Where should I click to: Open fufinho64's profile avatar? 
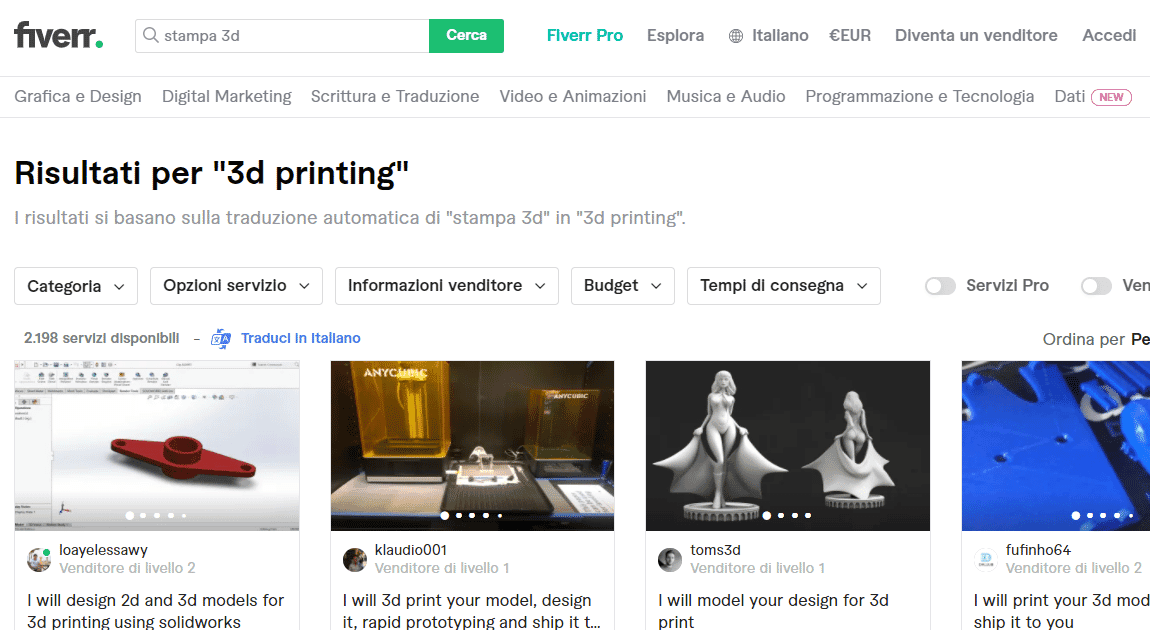986,560
